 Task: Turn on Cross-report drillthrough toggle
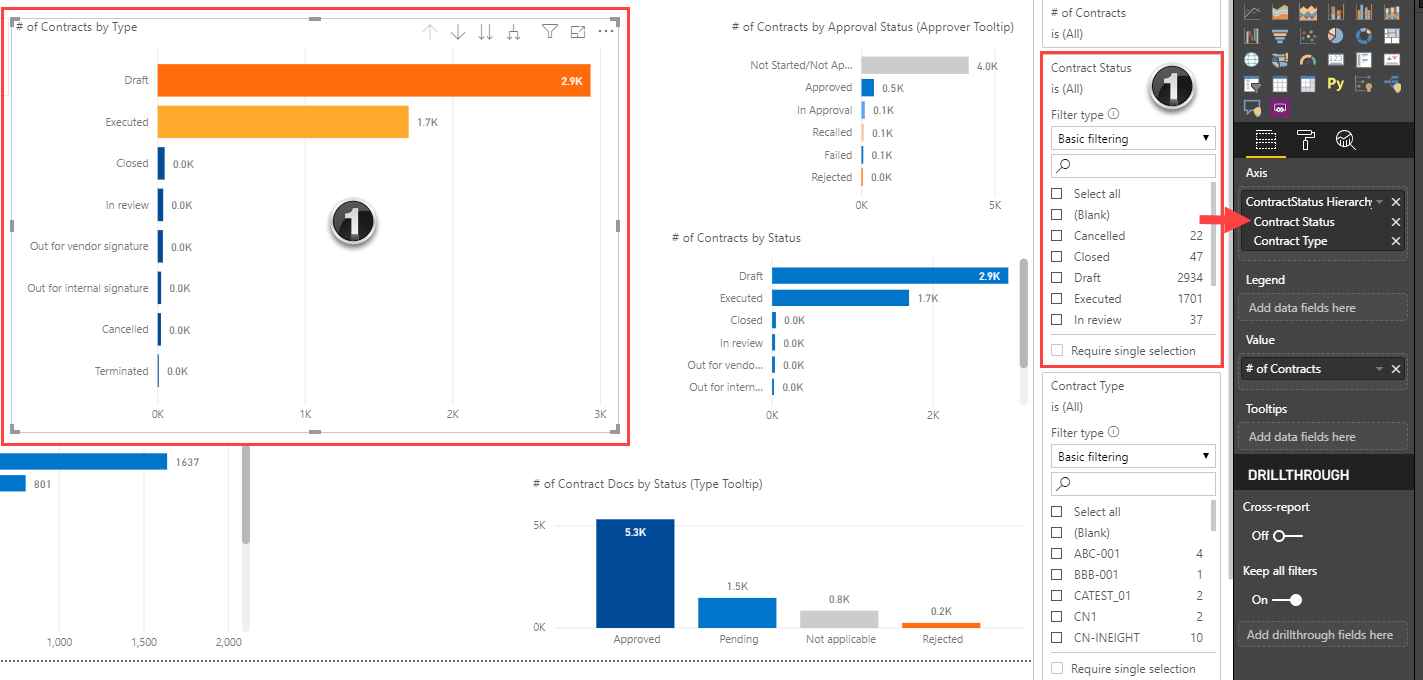point(1289,536)
